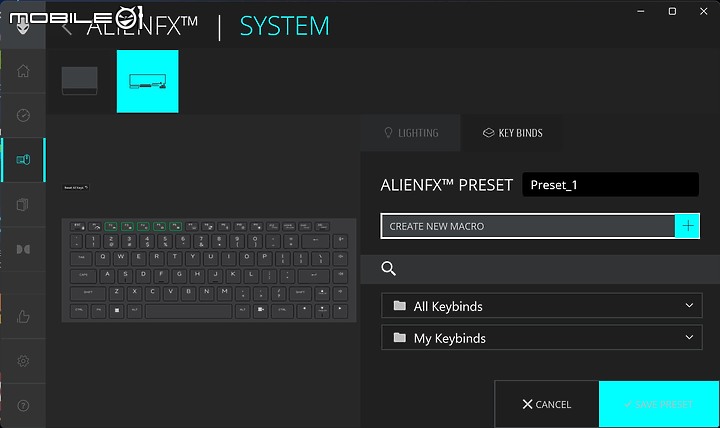Open the AlienFX devices sidebar icon
The height and width of the screenshot is (428, 720).
(x=23, y=160)
